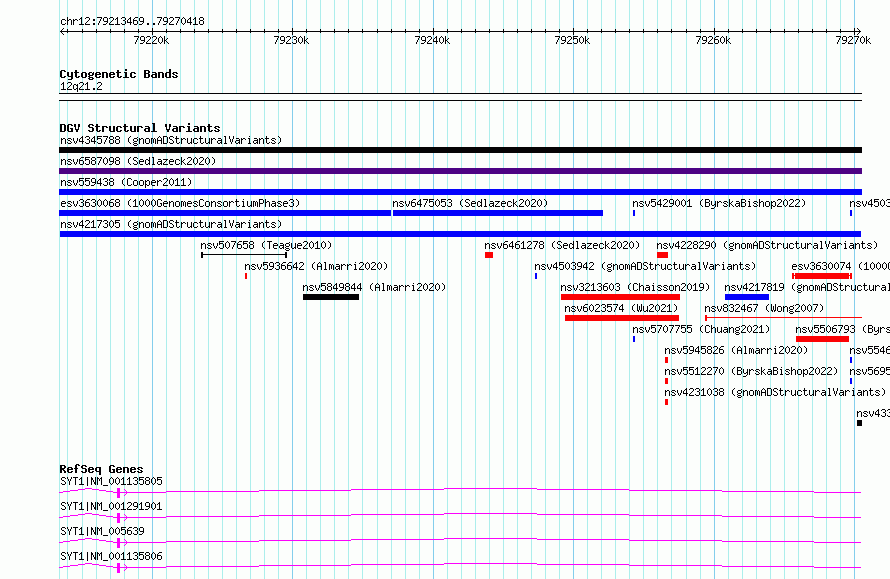Open nsv5429001 (ByrskaBishop2022) label
This screenshot has height=579, width=890.
[719, 203]
